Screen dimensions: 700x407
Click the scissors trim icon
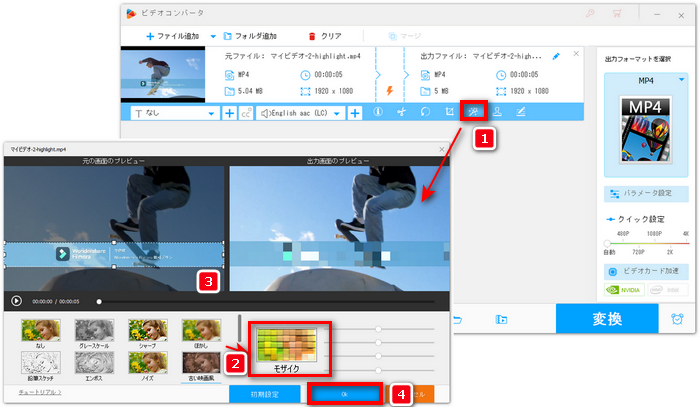tap(402, 112)
